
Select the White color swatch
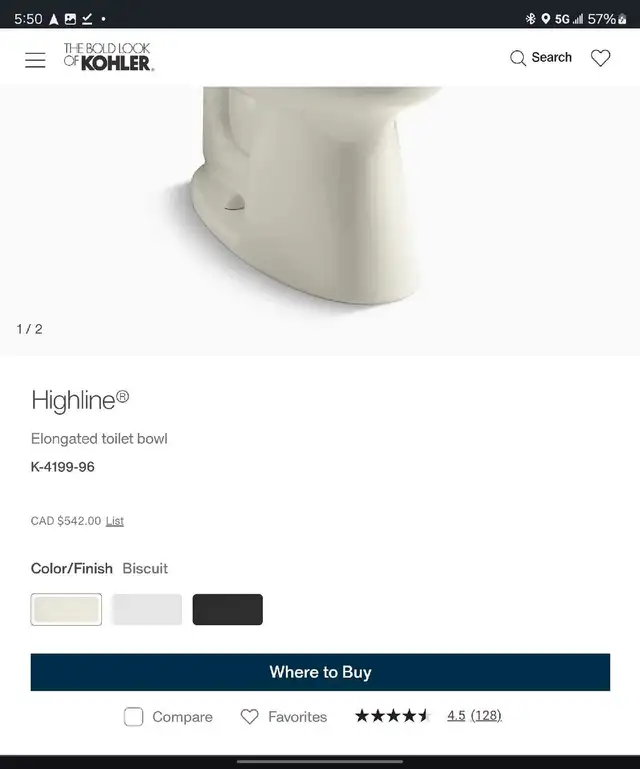pyautogui.click(x=147, y=609)
